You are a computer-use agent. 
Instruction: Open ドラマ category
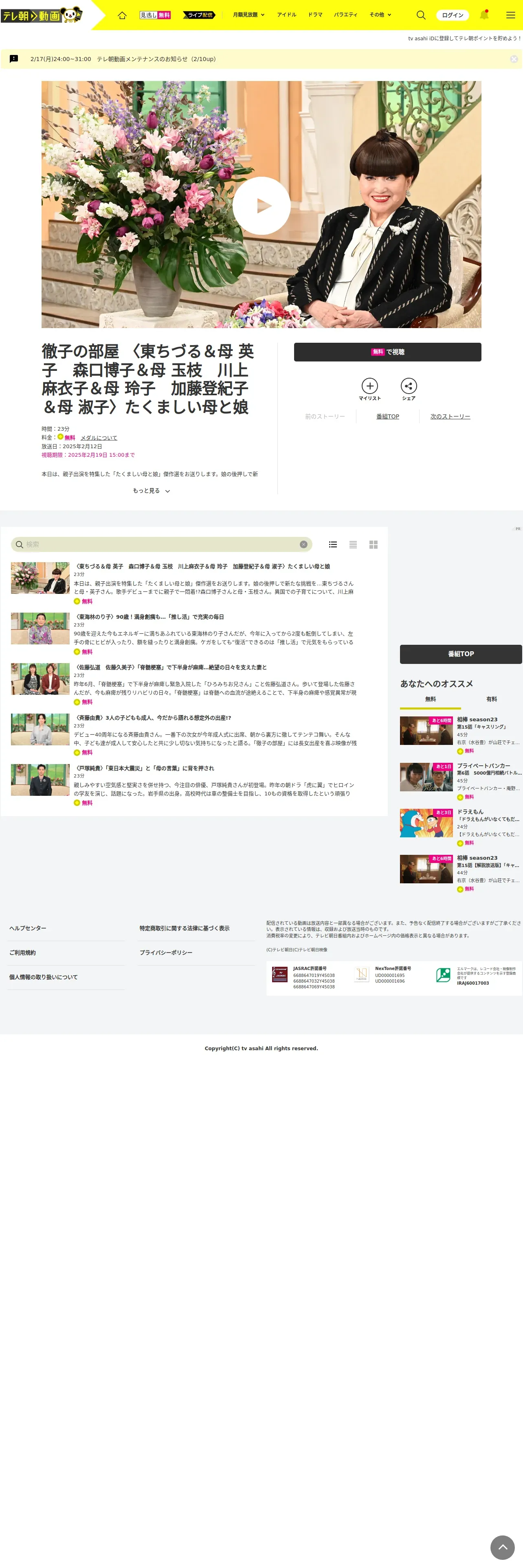pos(315,15)
